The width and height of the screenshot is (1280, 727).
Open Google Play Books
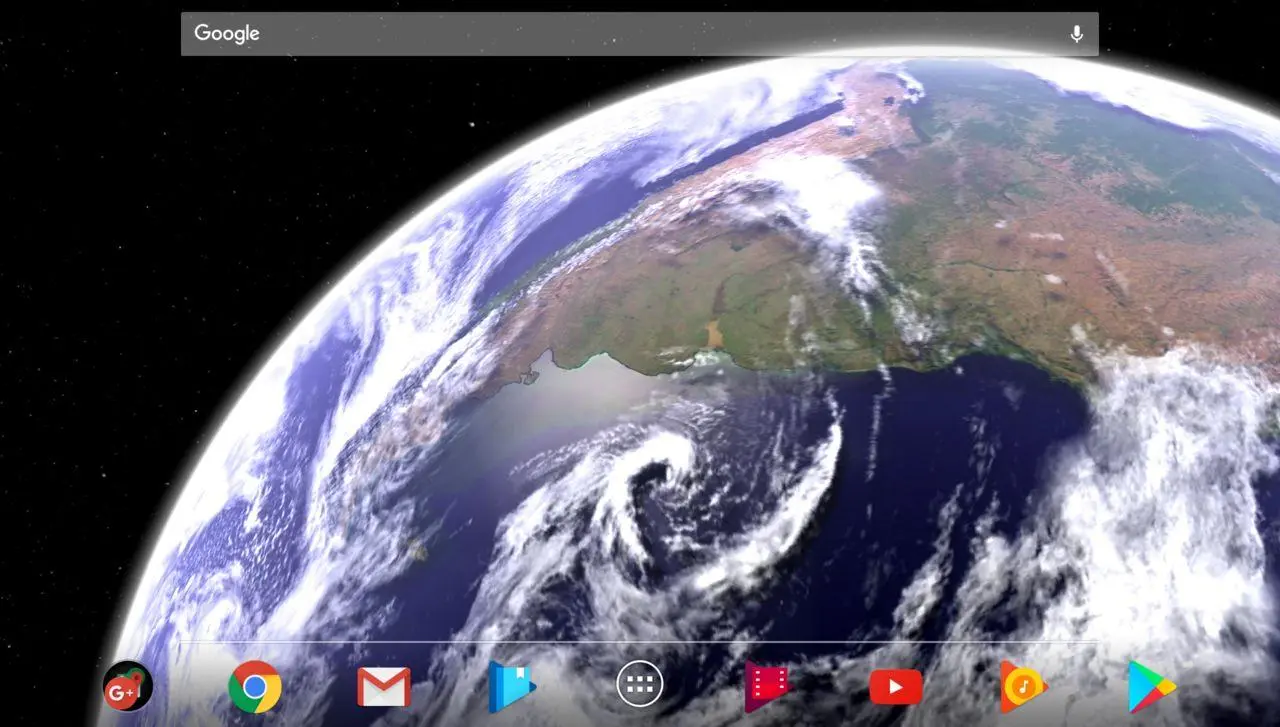[512, 687]
